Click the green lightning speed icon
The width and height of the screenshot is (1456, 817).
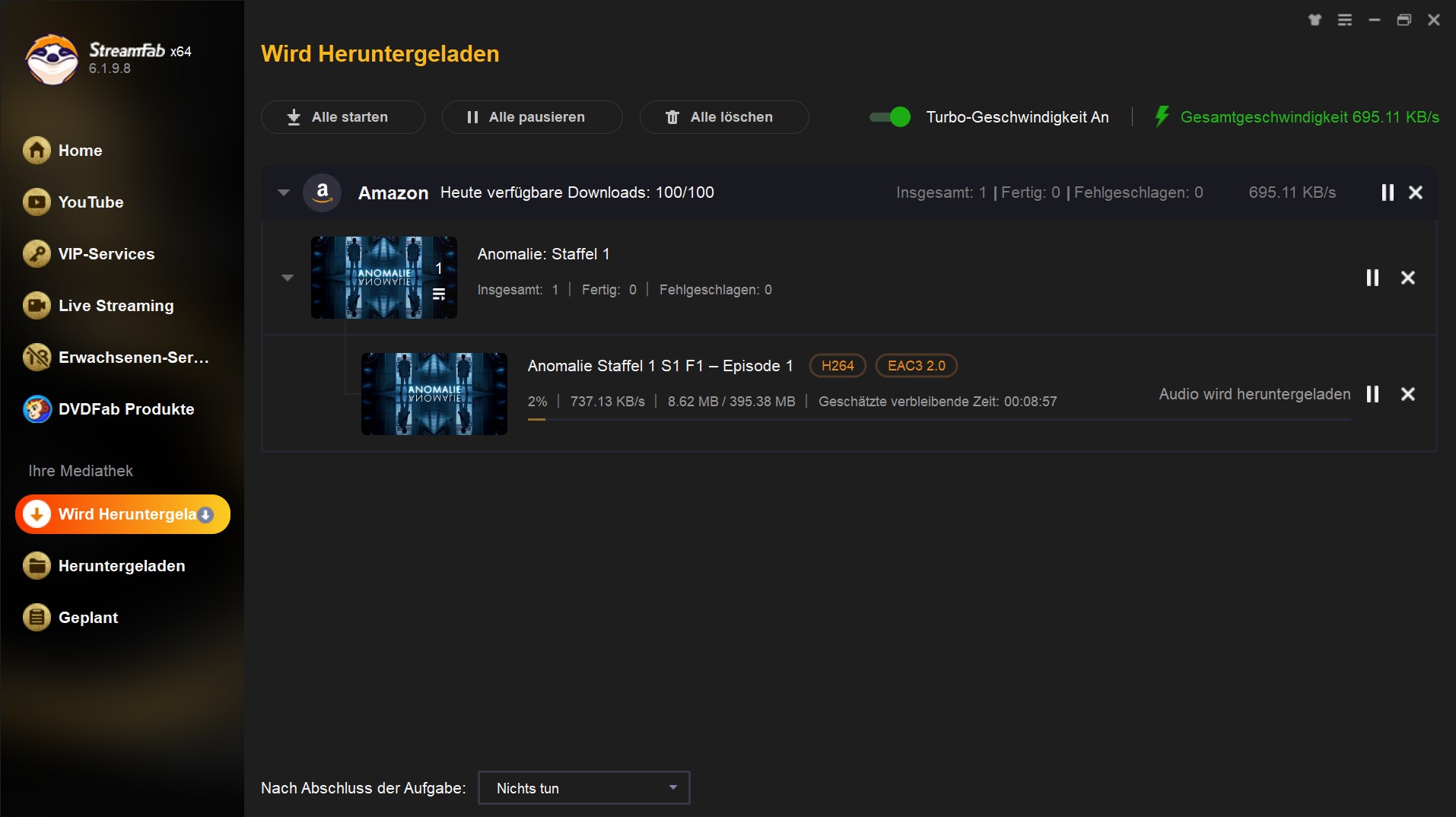point(1162,116)
